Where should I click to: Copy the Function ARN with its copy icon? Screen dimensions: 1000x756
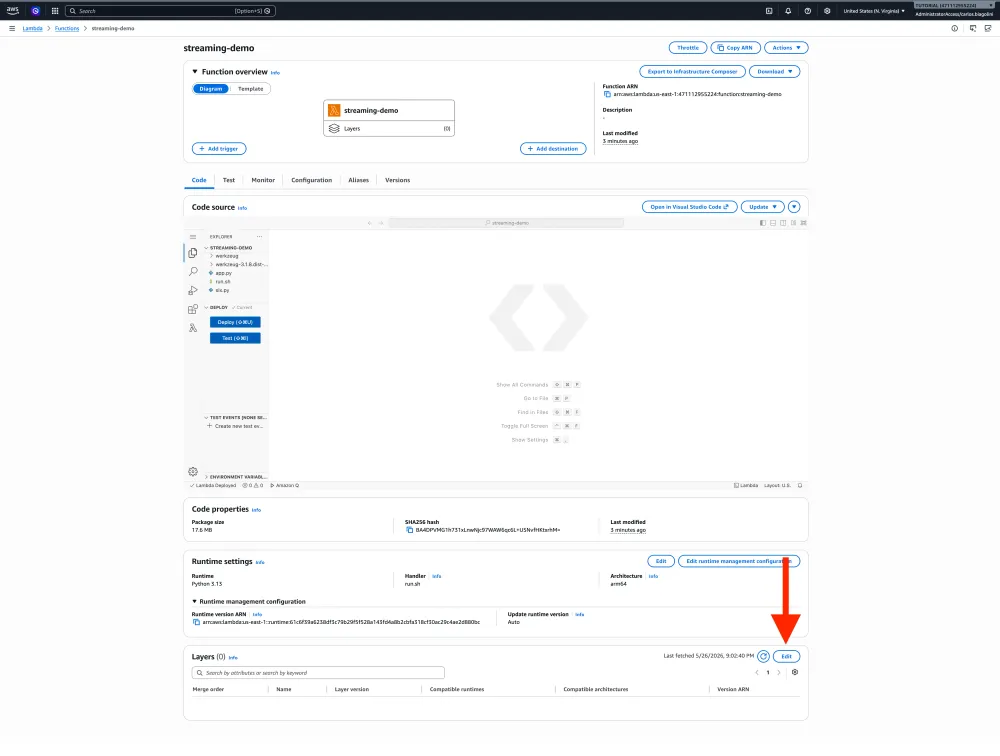[x=607, y=94]
